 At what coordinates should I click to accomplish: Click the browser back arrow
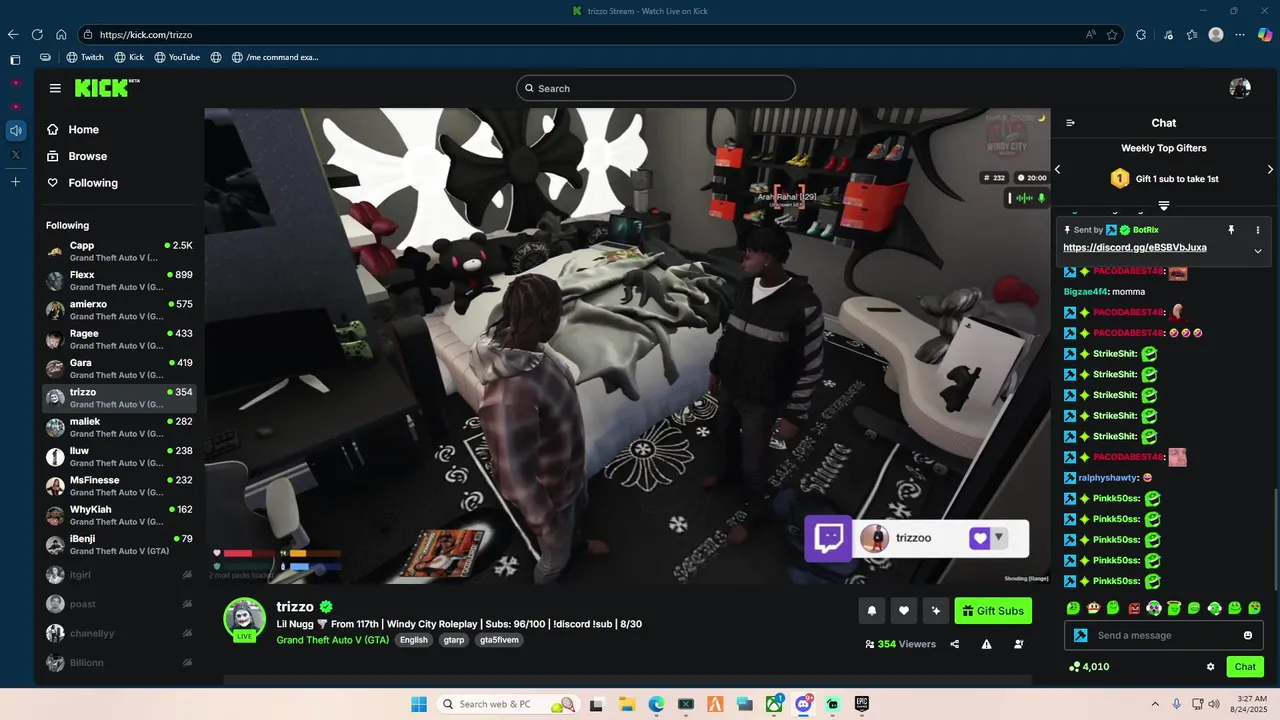coord(13,34)
